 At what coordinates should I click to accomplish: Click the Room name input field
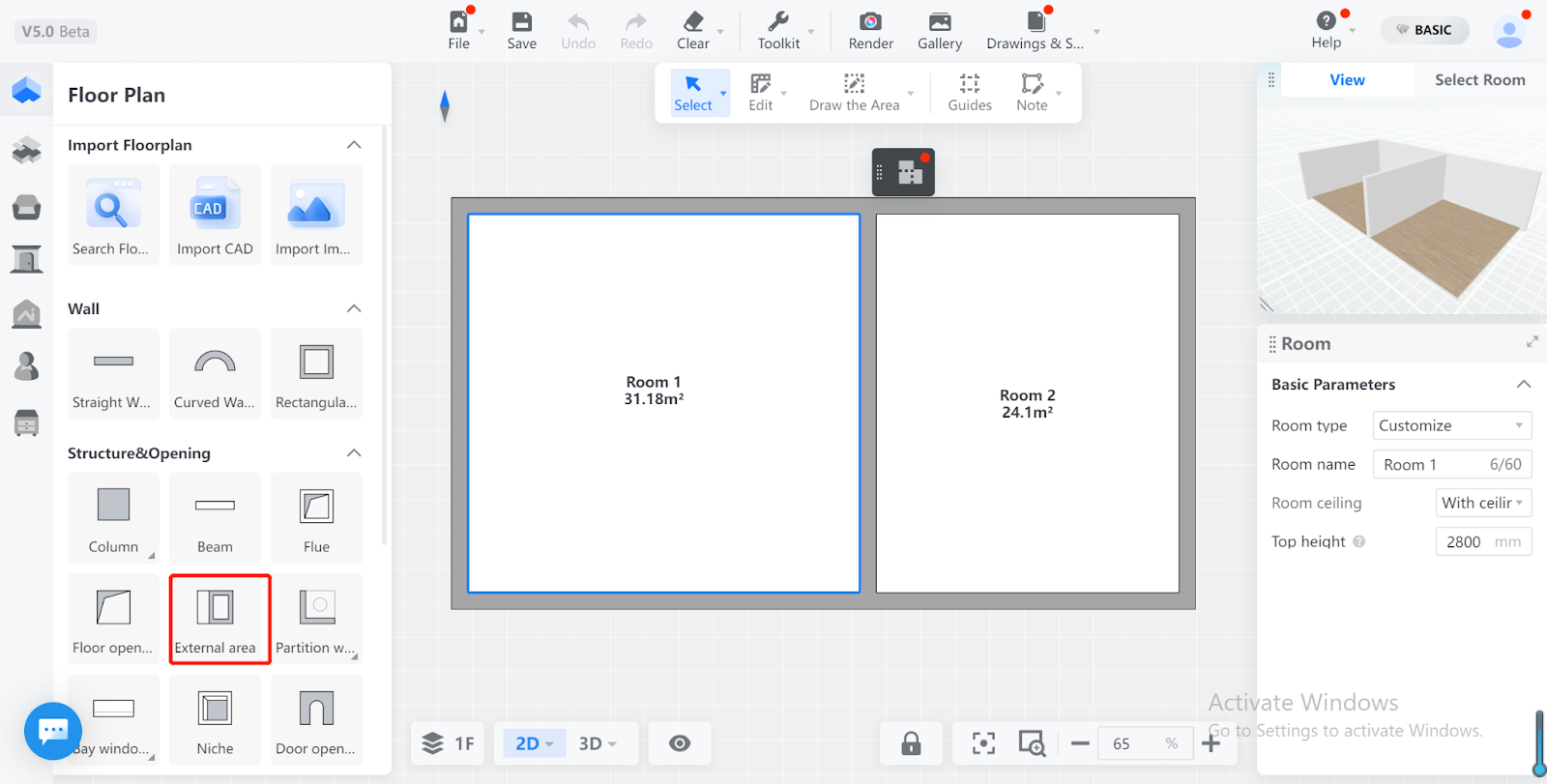(x=1433, y=464)
